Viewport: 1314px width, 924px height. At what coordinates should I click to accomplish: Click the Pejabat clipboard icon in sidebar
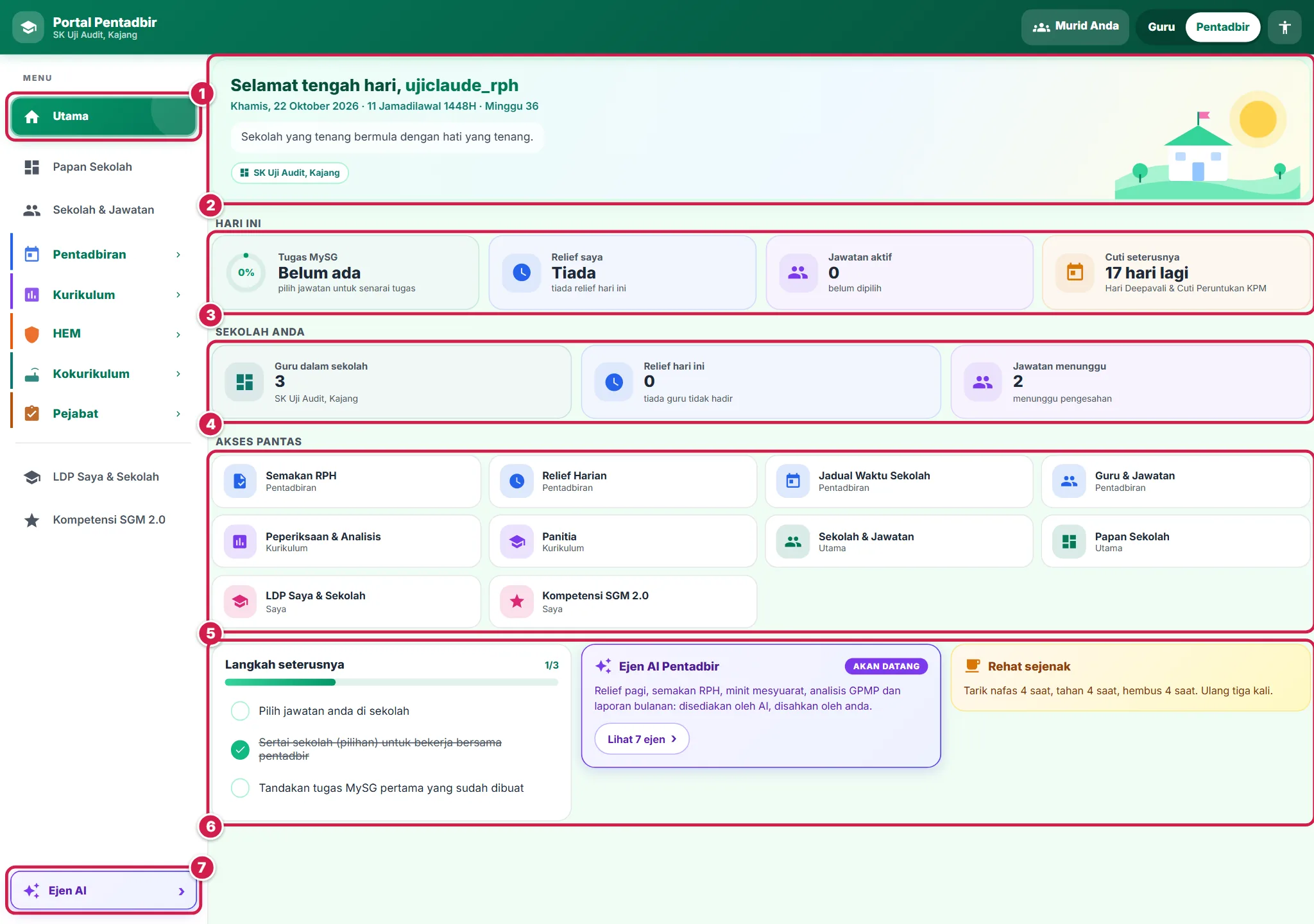pos(32,413)
